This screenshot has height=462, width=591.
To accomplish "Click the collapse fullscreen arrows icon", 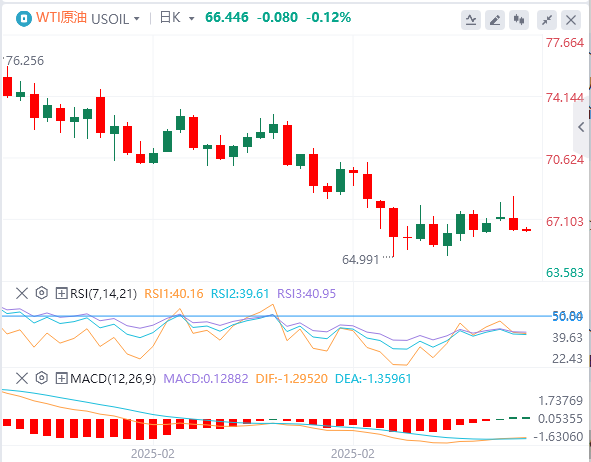I will (x=547, y=20).
